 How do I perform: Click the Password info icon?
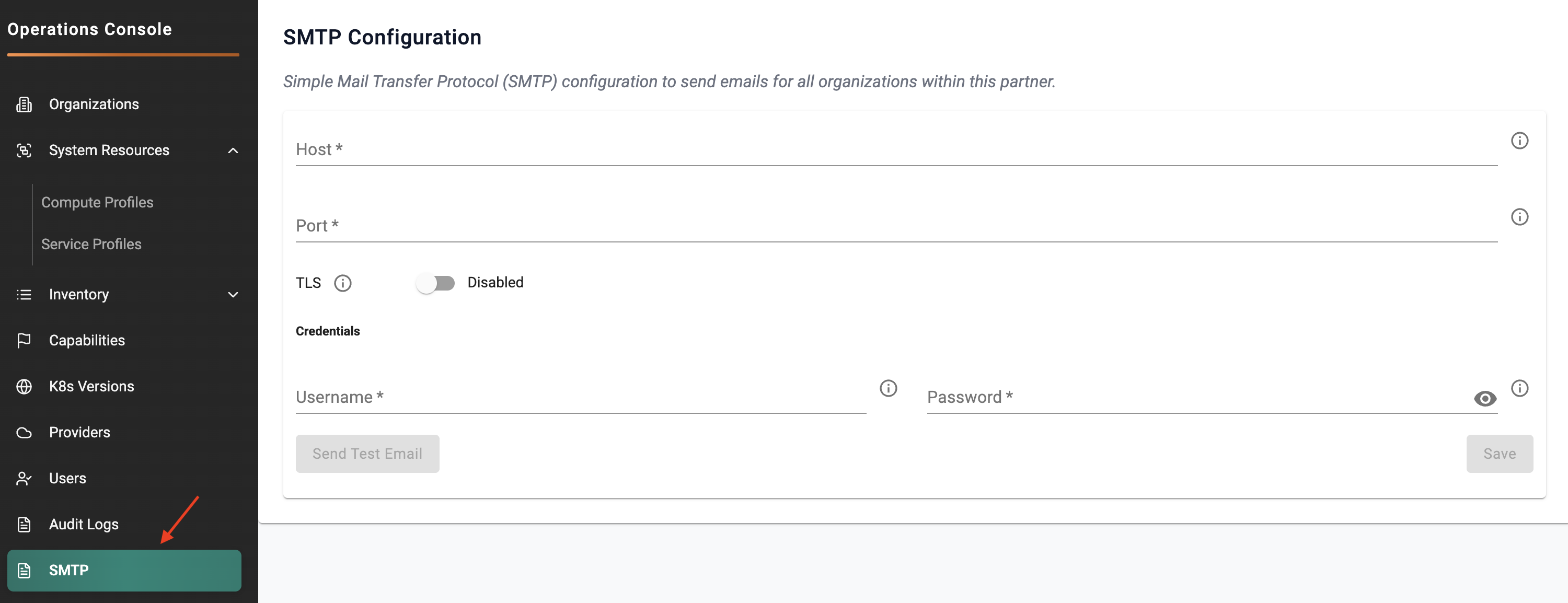click(x=1519, y=388)
